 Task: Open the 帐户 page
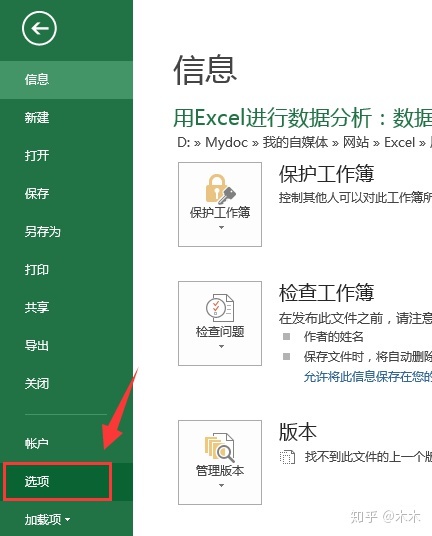point(66,443)
